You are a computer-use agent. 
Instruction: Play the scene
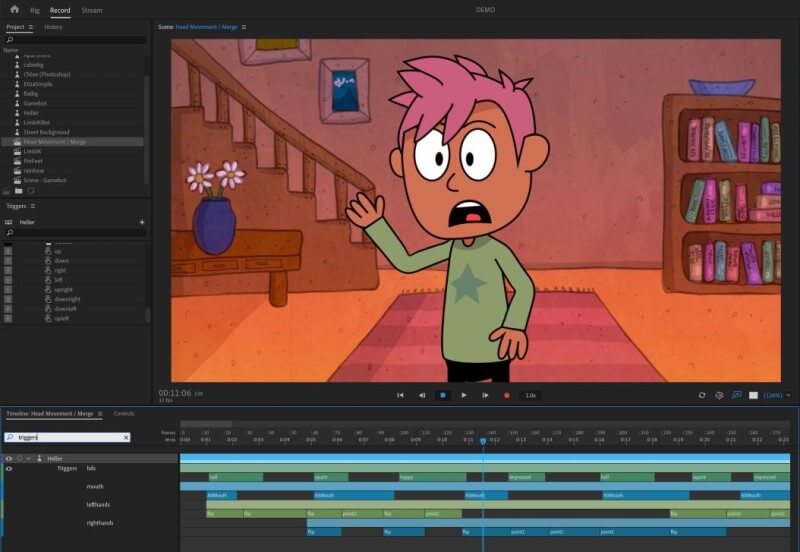(x=464, y=395)
